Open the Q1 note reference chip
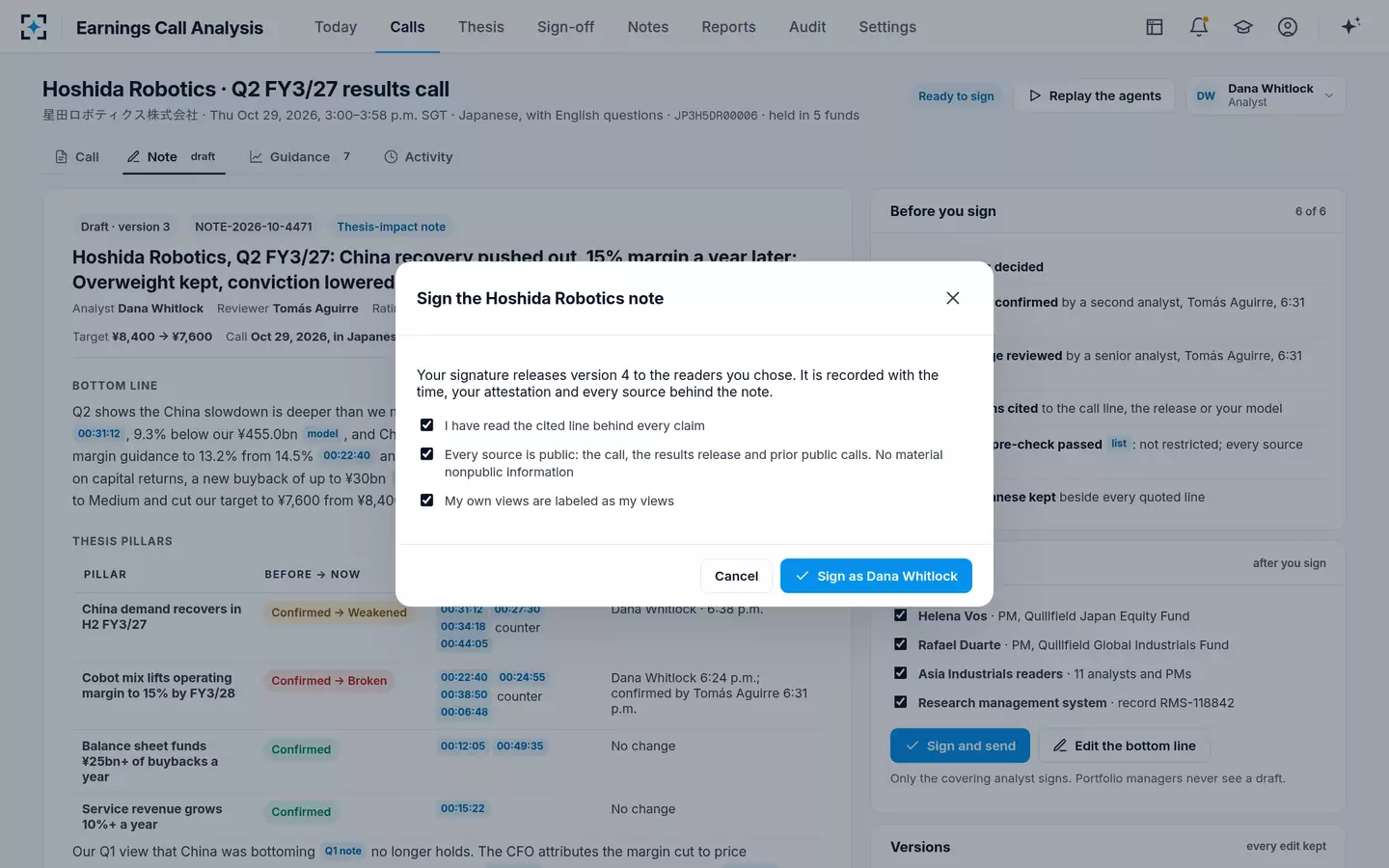This screenshot has height=868, width=1389. coord(343,852)
